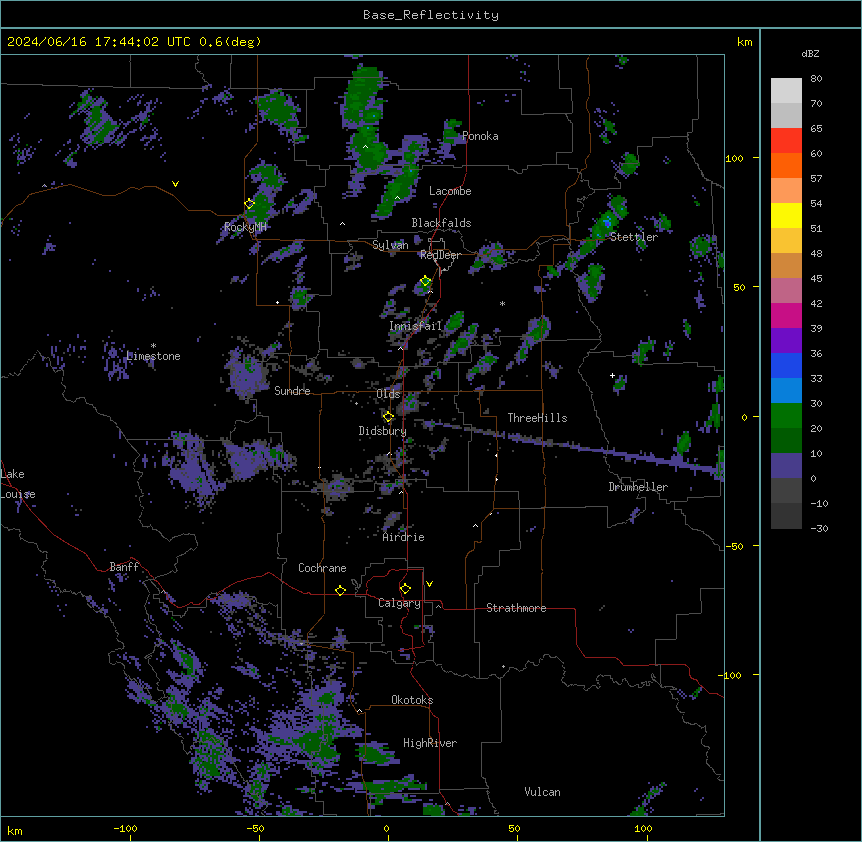Click the RedDeer city label
The width and height of the screenshot is (862, 842).
pos(440,255)
